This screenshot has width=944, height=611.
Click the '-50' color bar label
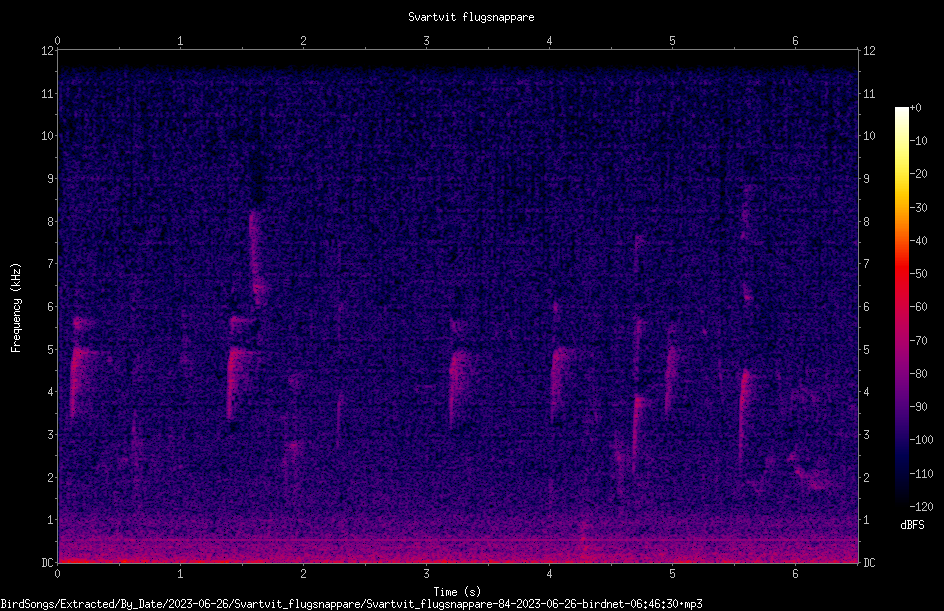pyautogui.click(x=918, y=274)
